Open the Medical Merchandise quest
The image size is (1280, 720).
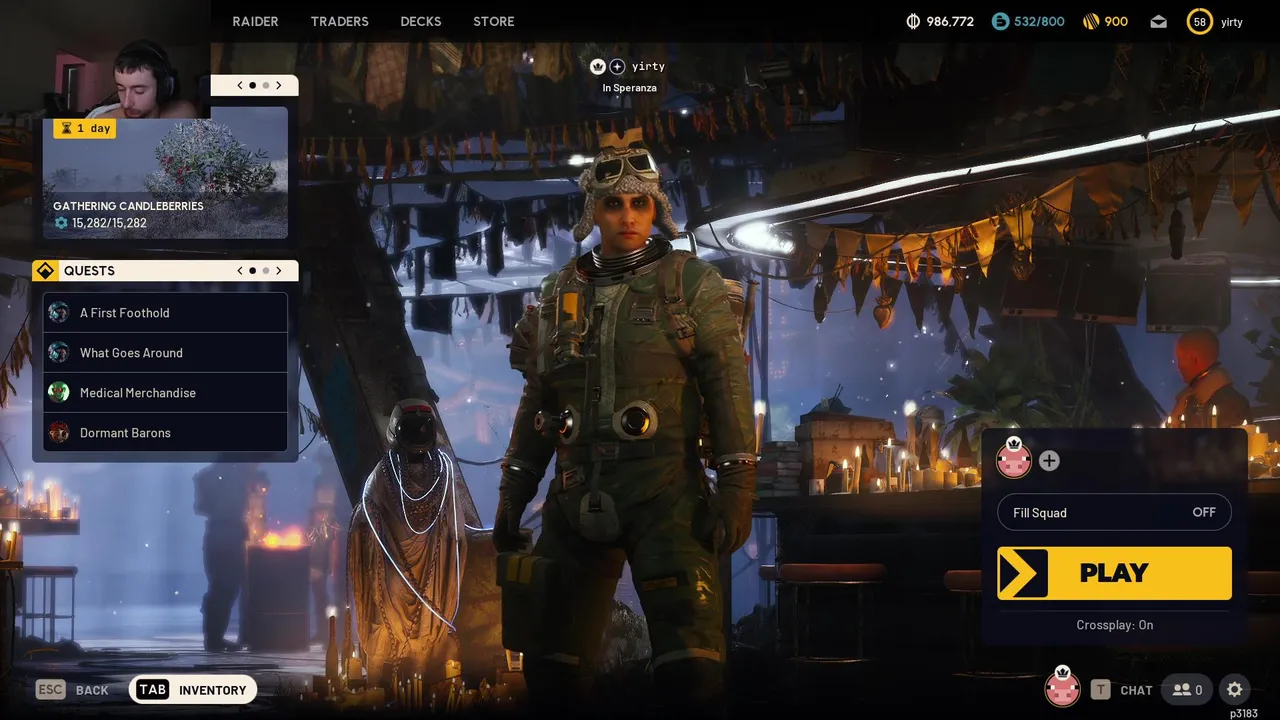click(165, 393)
